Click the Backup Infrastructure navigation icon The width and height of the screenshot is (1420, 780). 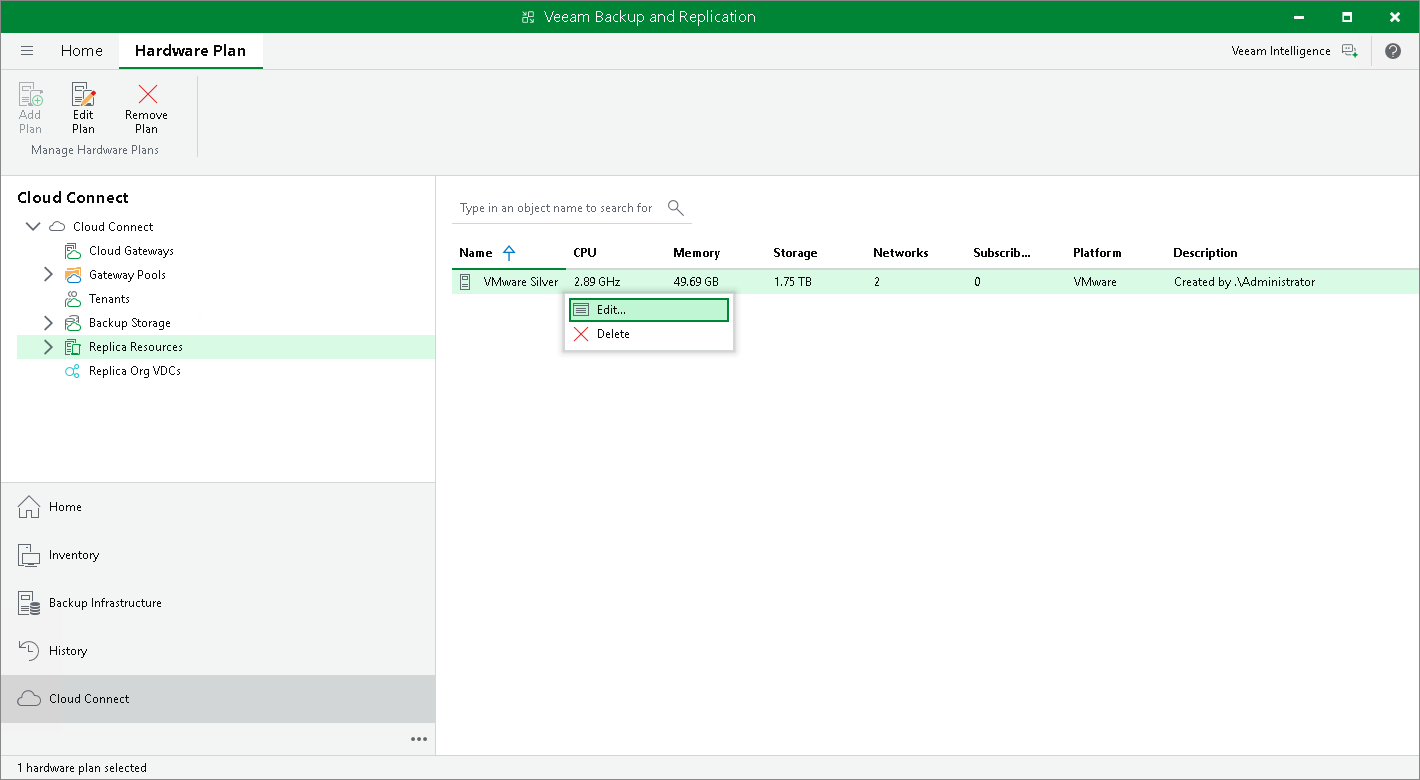pyautogui.click(x=30, y=603)
